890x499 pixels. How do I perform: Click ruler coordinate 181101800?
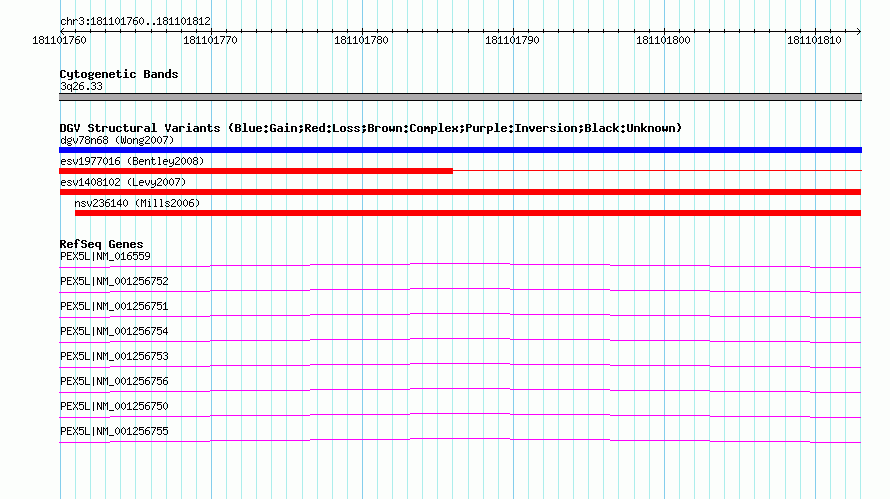tap(663, 40)
